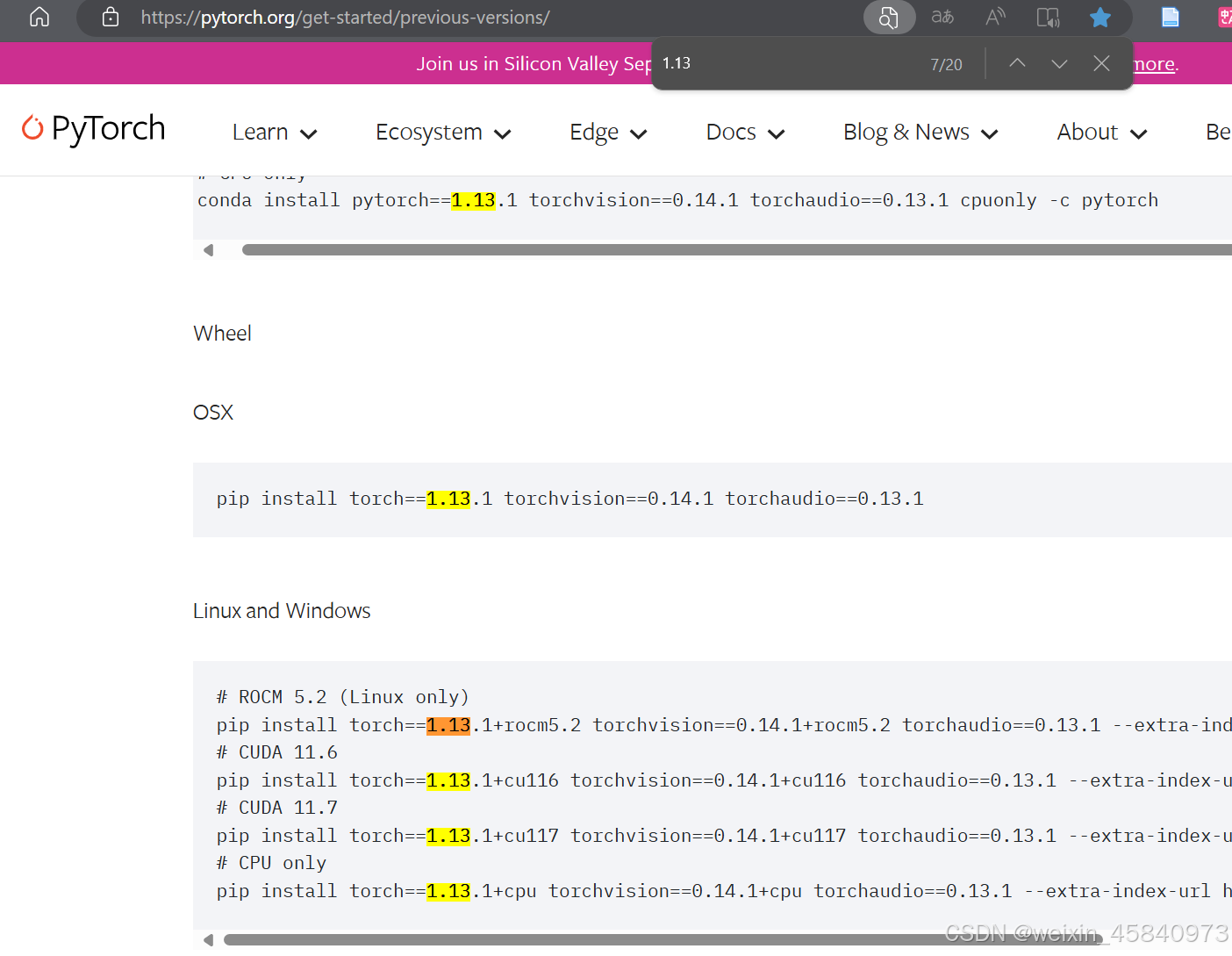Click the '# ROCM 5.2 (Linux only)' comment
Viewport: 1232px width, 956px height.
pyautogui.click(x=343, y=697)
